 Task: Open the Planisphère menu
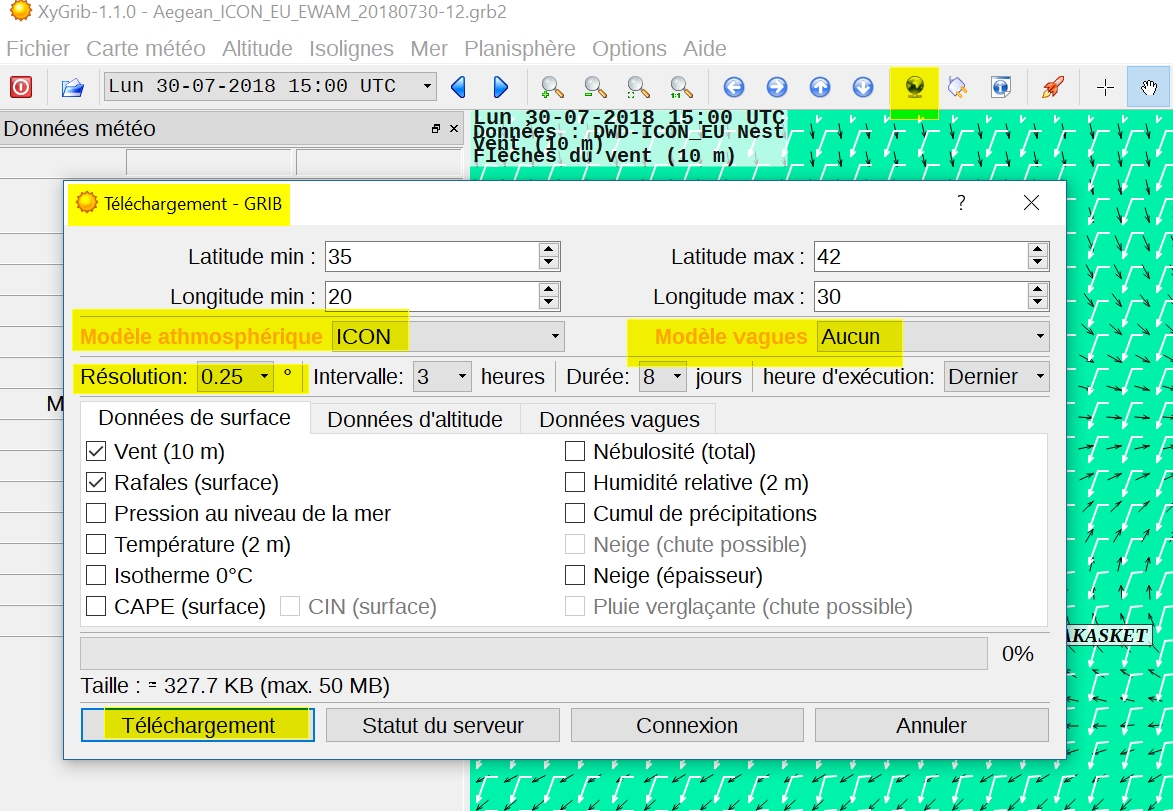tap(520, 49)
